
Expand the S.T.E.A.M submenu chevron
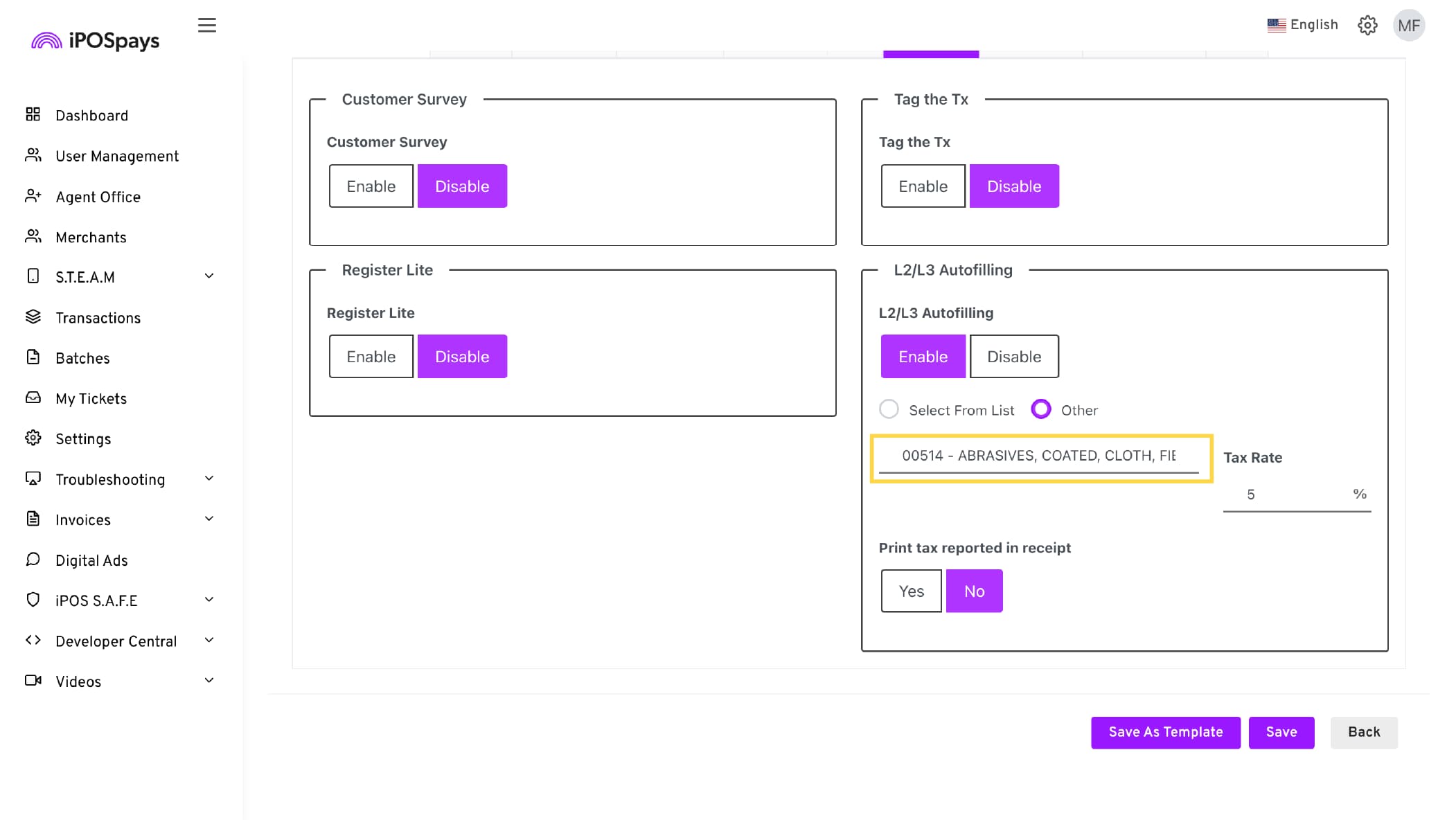click(209, 276)
